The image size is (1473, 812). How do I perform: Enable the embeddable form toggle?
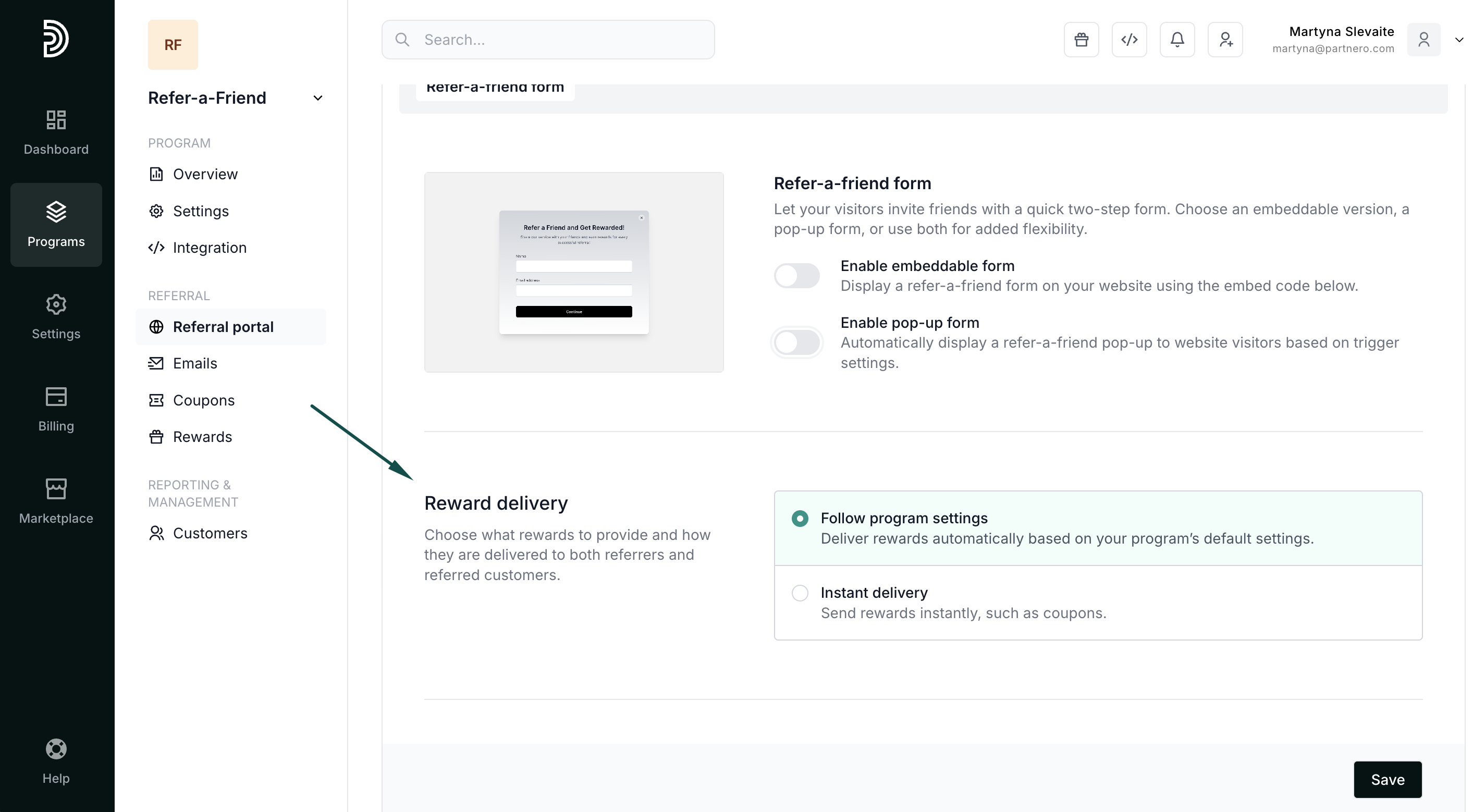tap(796, 276)
